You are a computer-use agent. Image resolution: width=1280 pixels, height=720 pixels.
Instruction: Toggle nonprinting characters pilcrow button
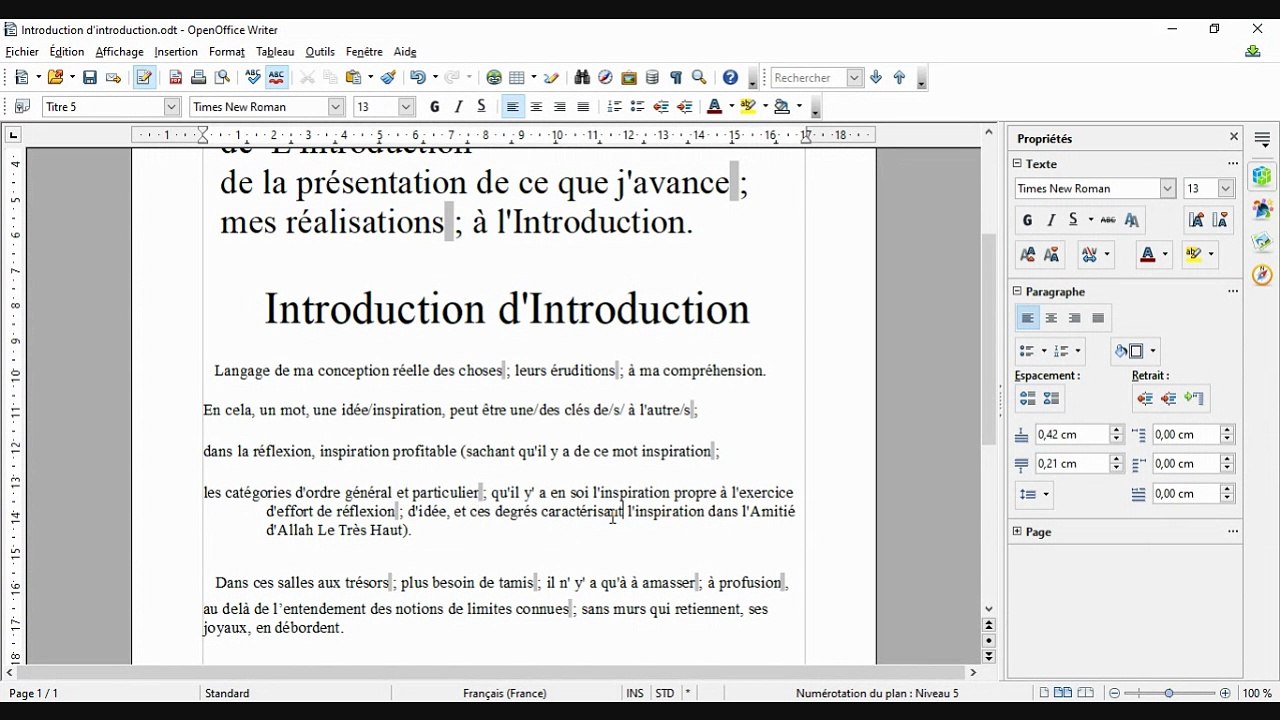(x=675, y=77)
